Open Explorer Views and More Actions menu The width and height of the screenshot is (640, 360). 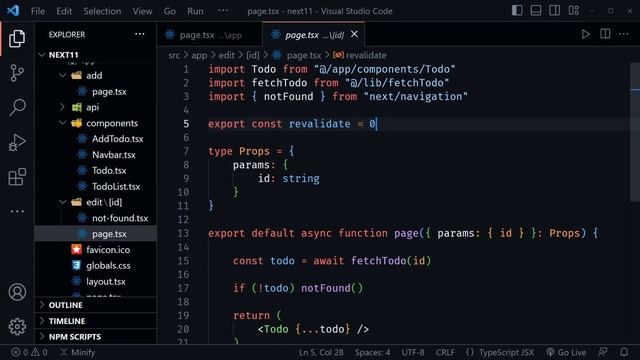tap(140, 34)
